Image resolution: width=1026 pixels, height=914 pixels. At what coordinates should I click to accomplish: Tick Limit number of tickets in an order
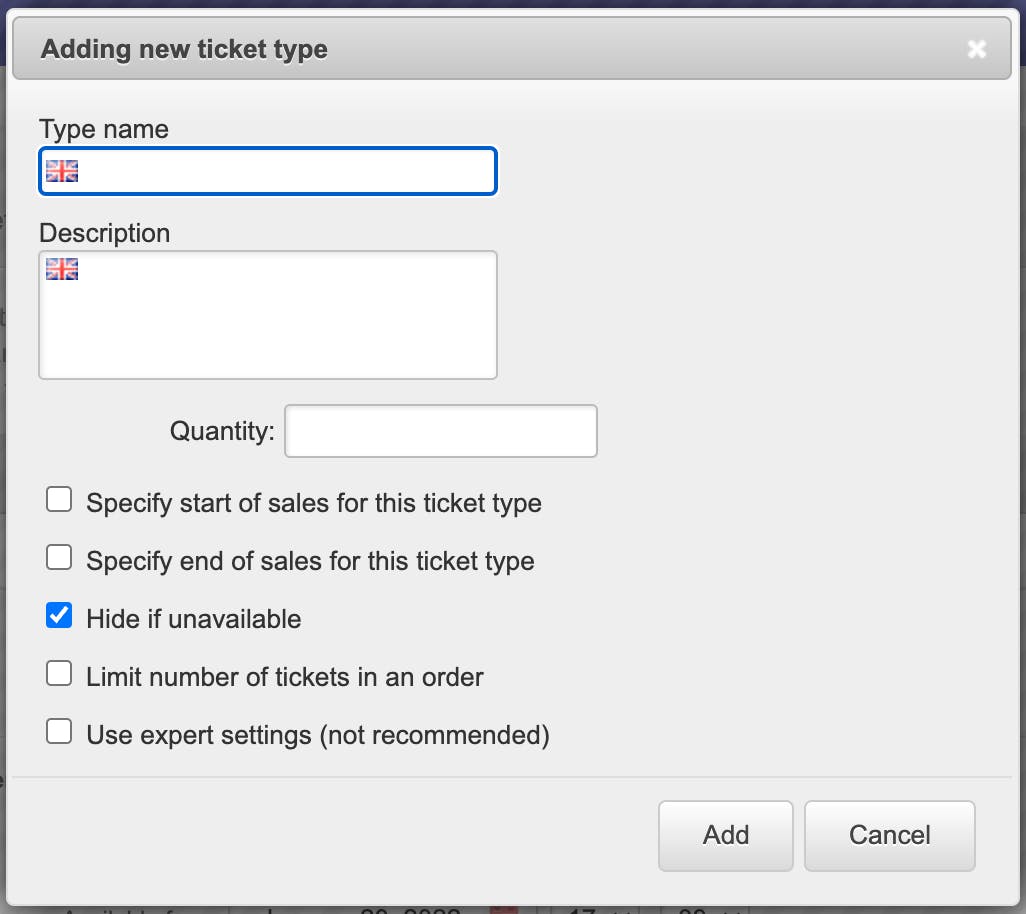pos(59,674)
